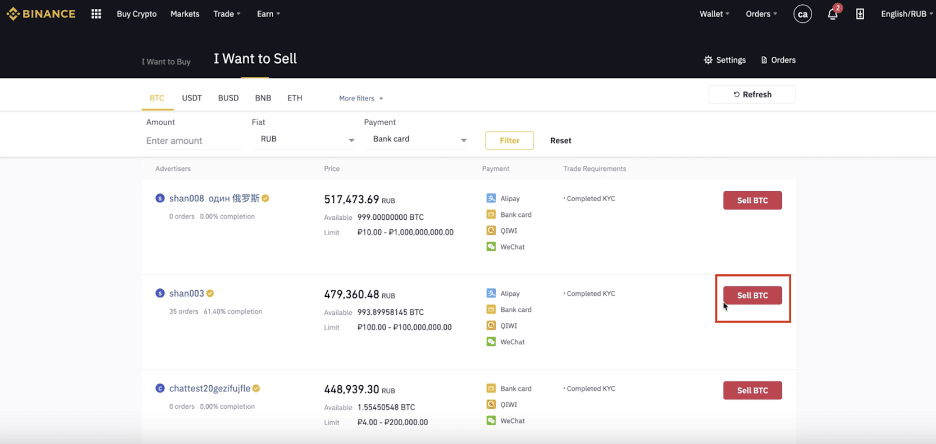936x444 pixels.
Task: Click WeChat icon in chattest20gezifujfle row
Action: (x=491, y=420)
